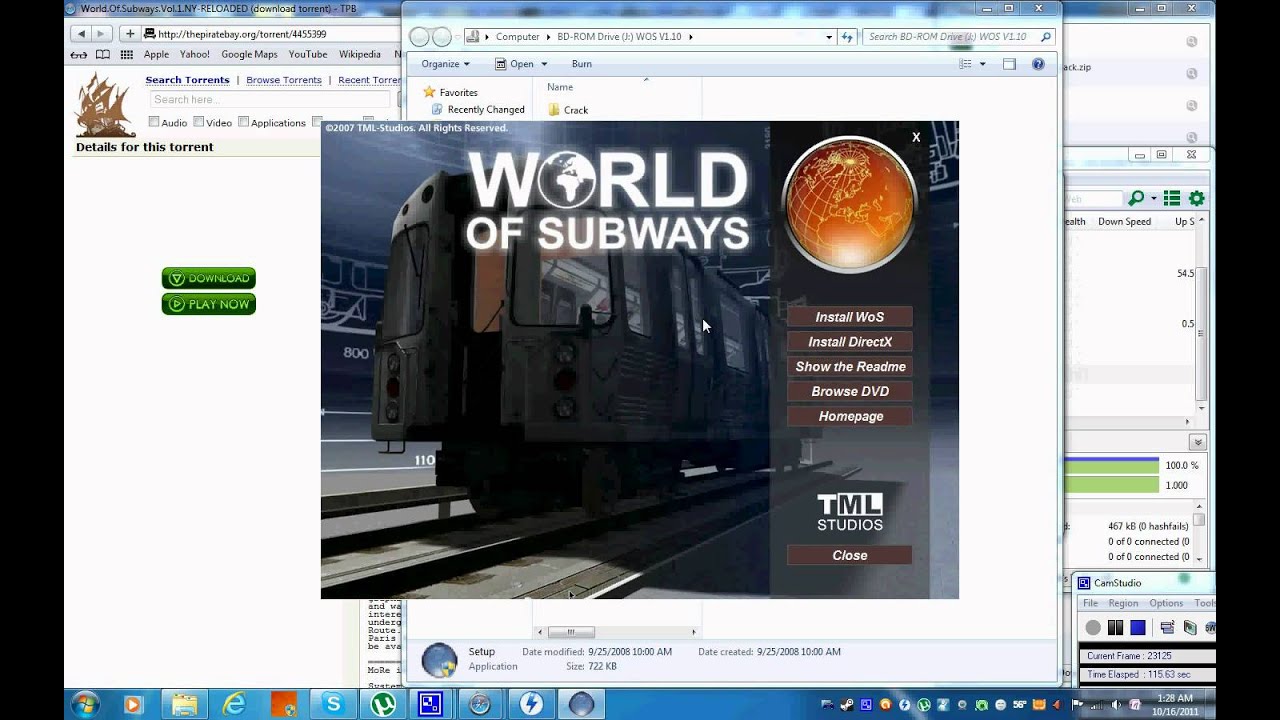Viewport: 1280px width, 720px height.
Task: Open the Top Sites grid icon
Action: (x=127, y=55)
